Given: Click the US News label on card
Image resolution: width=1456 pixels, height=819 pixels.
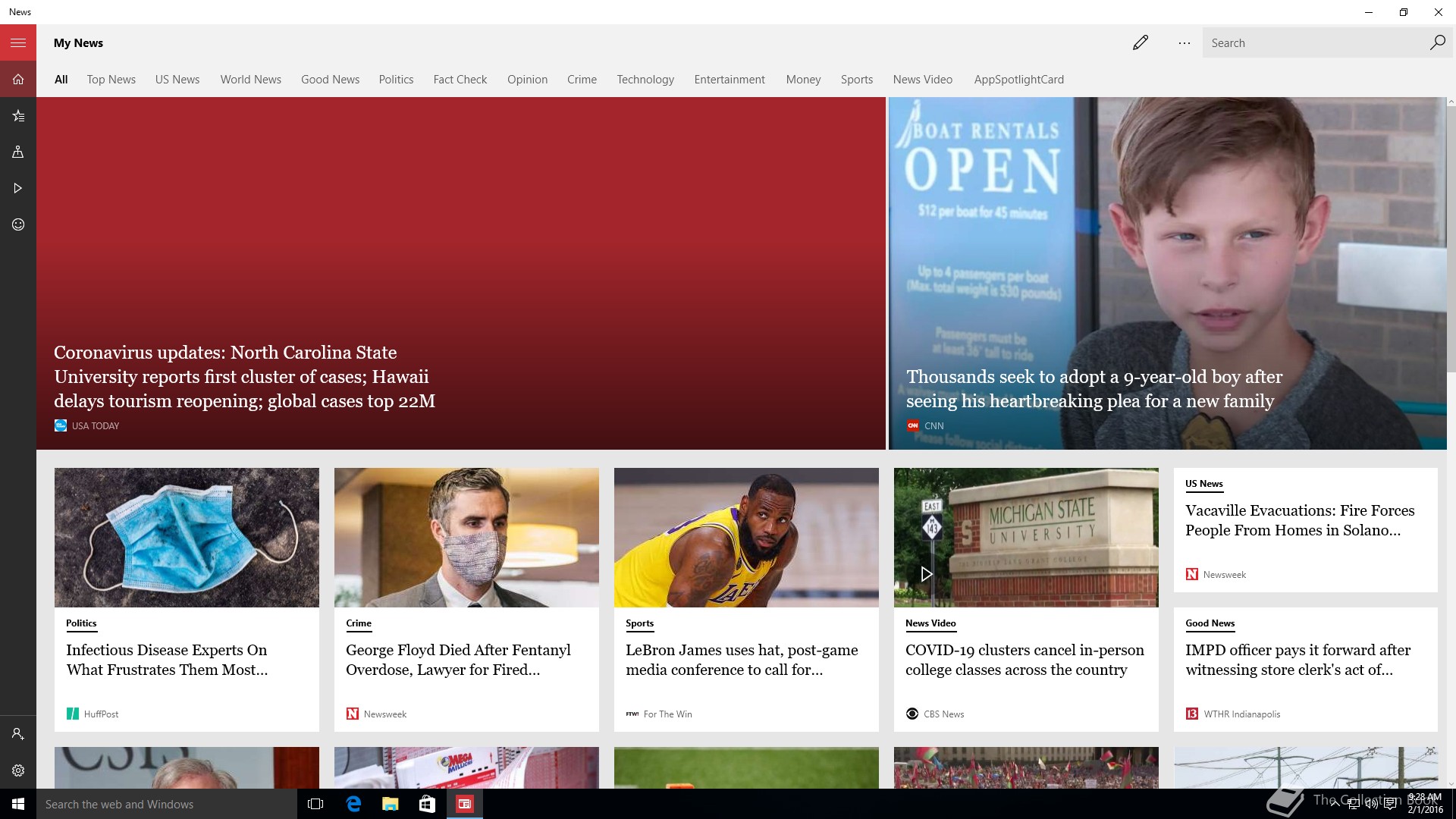Looking at the screenshot, I should pos(1203,484).
